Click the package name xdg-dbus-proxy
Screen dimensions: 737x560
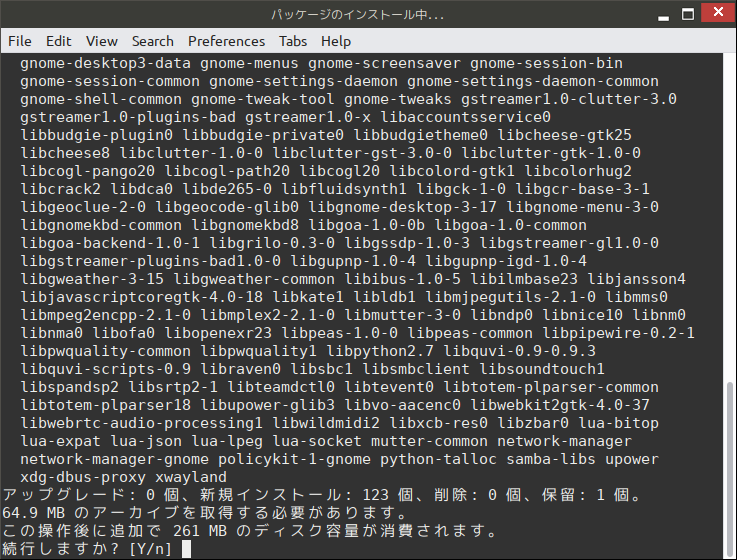coord(83,477)
